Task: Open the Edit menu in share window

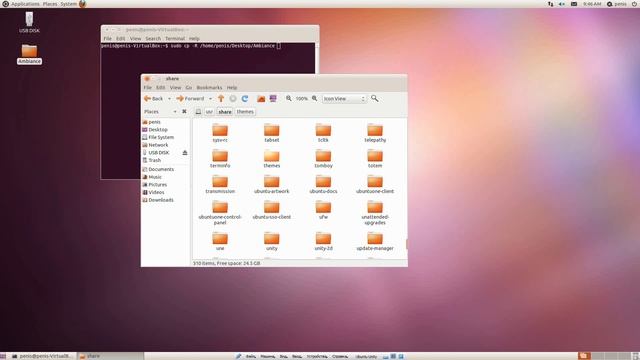Action: coord(160,88)
